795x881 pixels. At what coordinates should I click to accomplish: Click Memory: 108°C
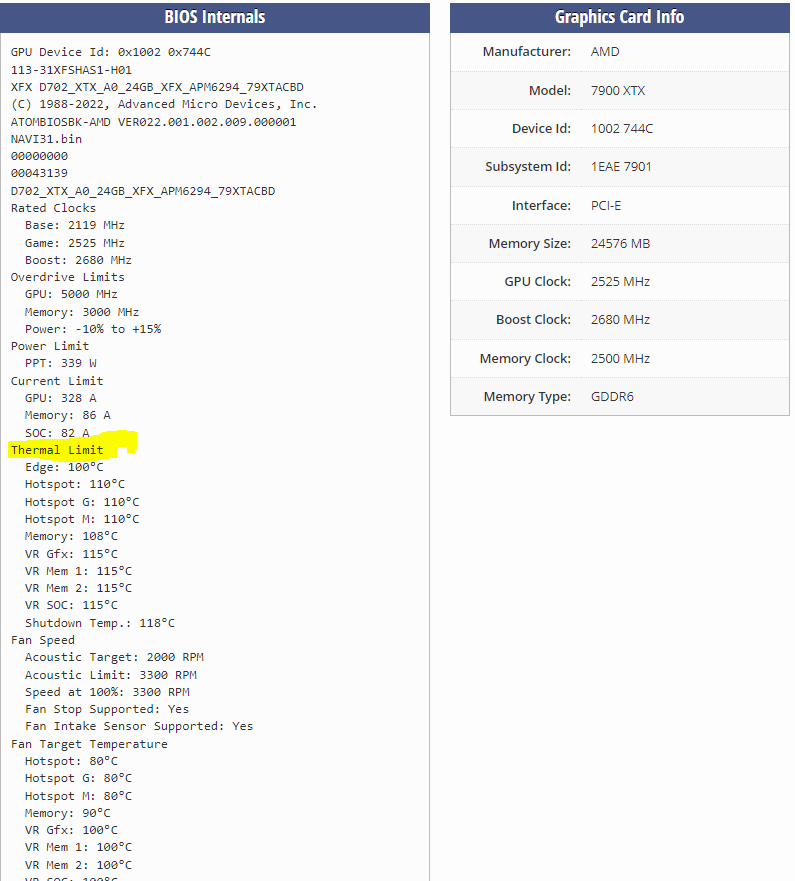pyautogui.click(x=71, y=537)
